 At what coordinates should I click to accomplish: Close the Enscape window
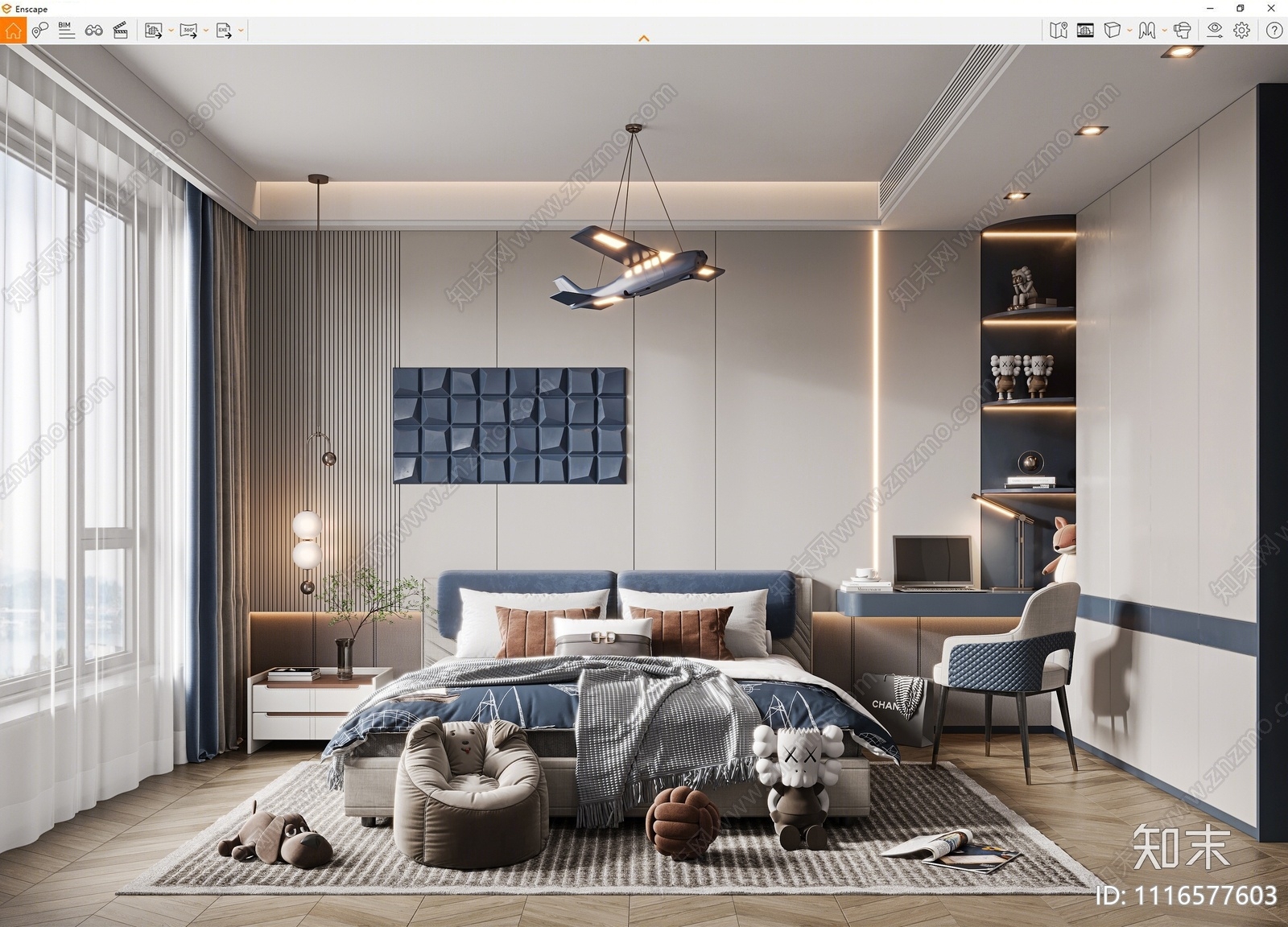coord(1272,8)
